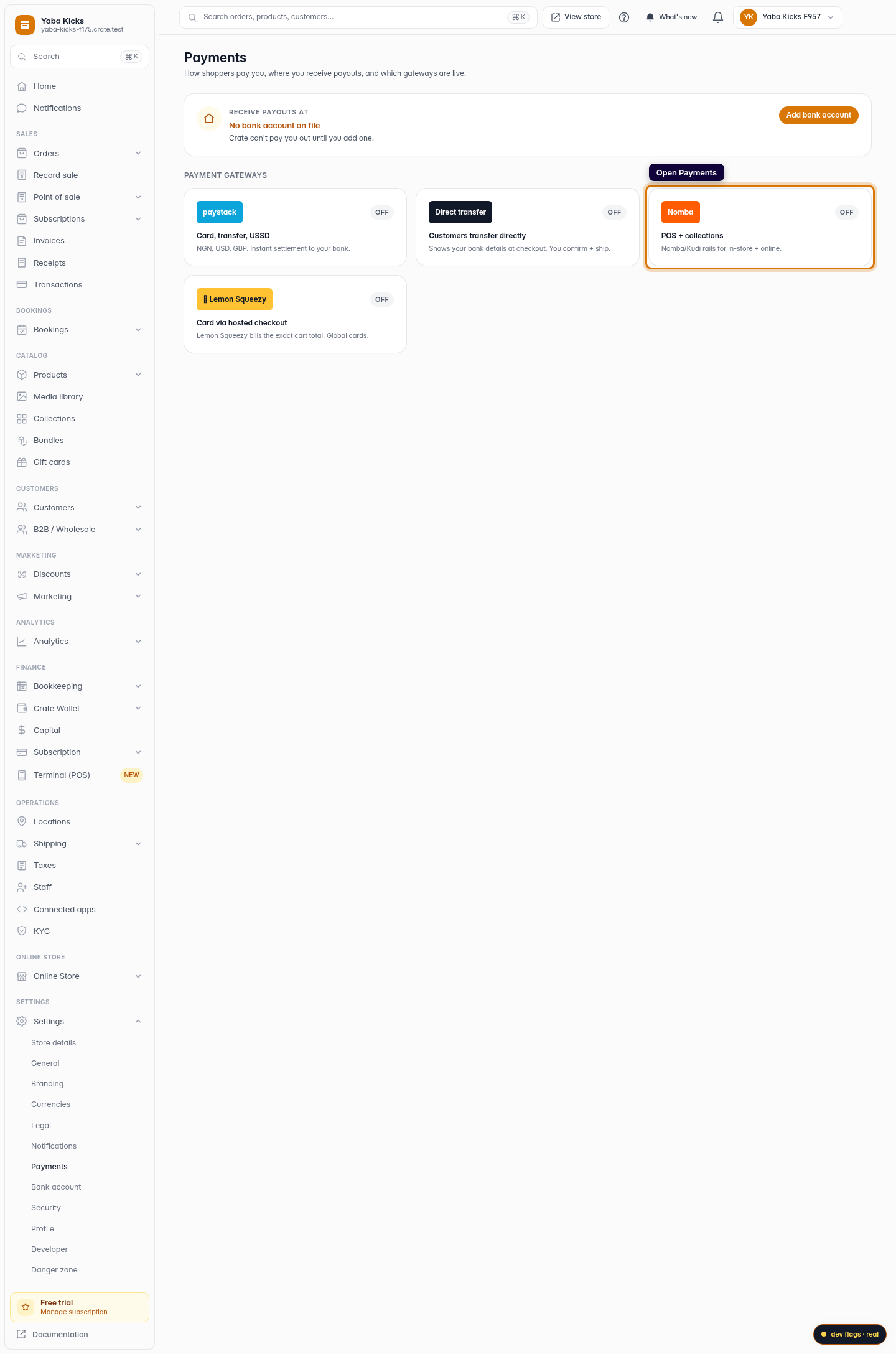Open the notification bell in top bar
The image size is (896, 1354).
point(718,17)
